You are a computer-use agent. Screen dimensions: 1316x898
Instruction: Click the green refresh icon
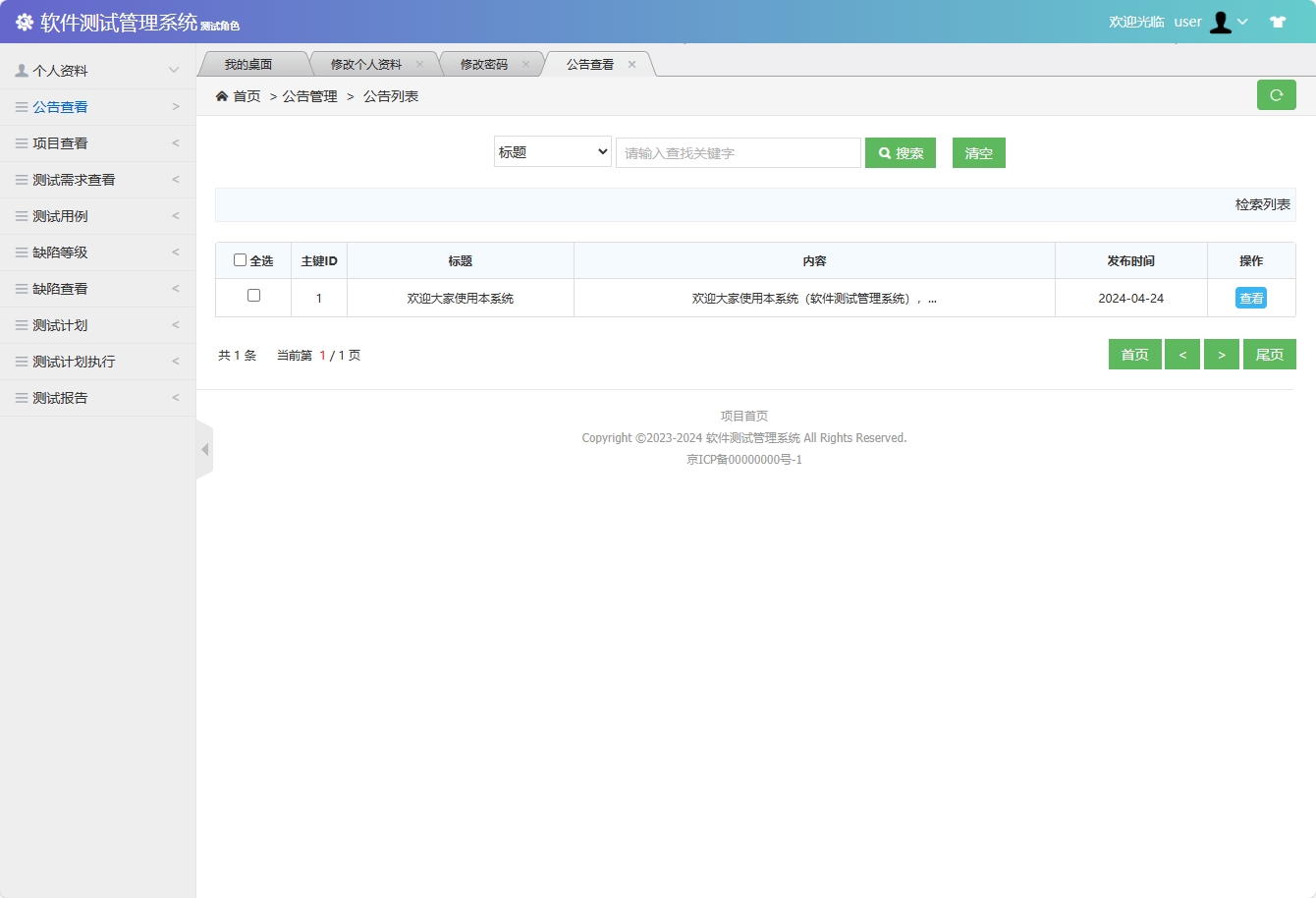coord(1277,94)
